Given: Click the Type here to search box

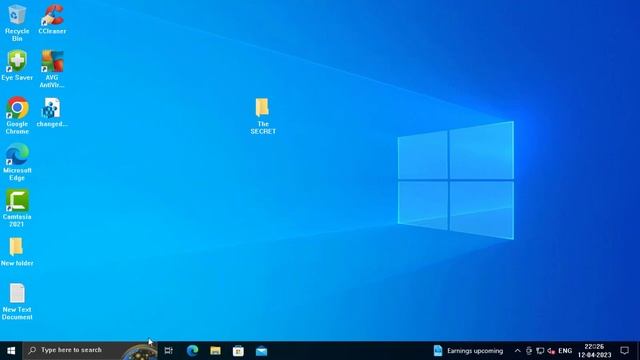Looking at the screenshot, I should 90,351.
